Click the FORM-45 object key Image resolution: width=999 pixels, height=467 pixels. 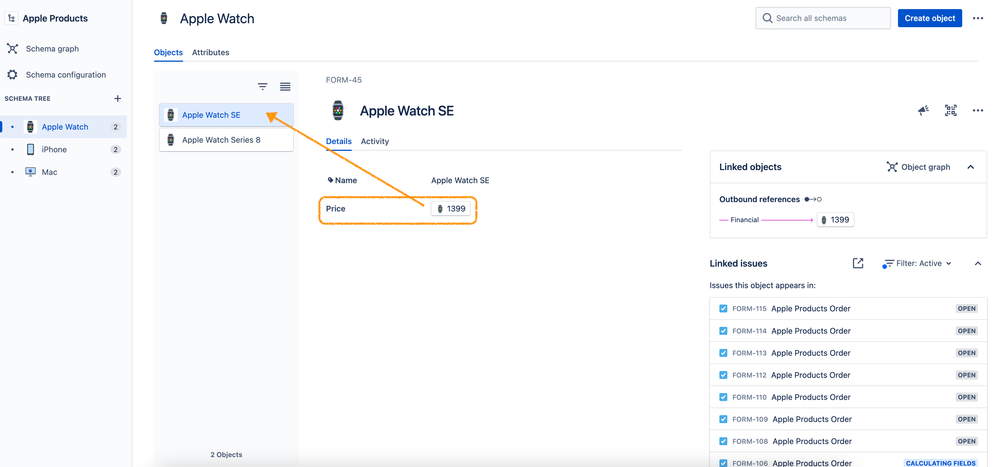point(343,80)
